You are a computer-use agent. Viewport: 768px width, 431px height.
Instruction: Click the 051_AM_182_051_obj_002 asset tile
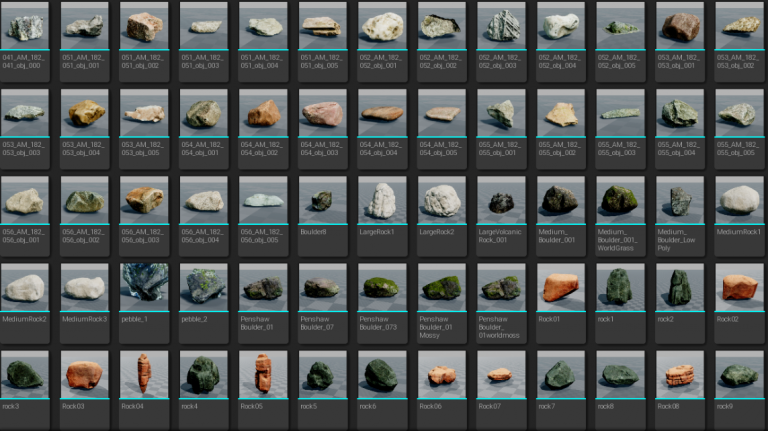[x=144, y=42]
